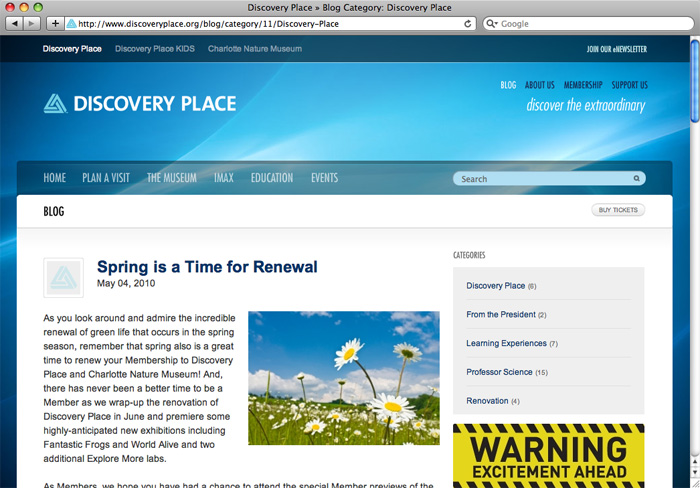Click the scrollbar up arrow
This screenshot has height=488, width=700.
click(x=695, y=462)
